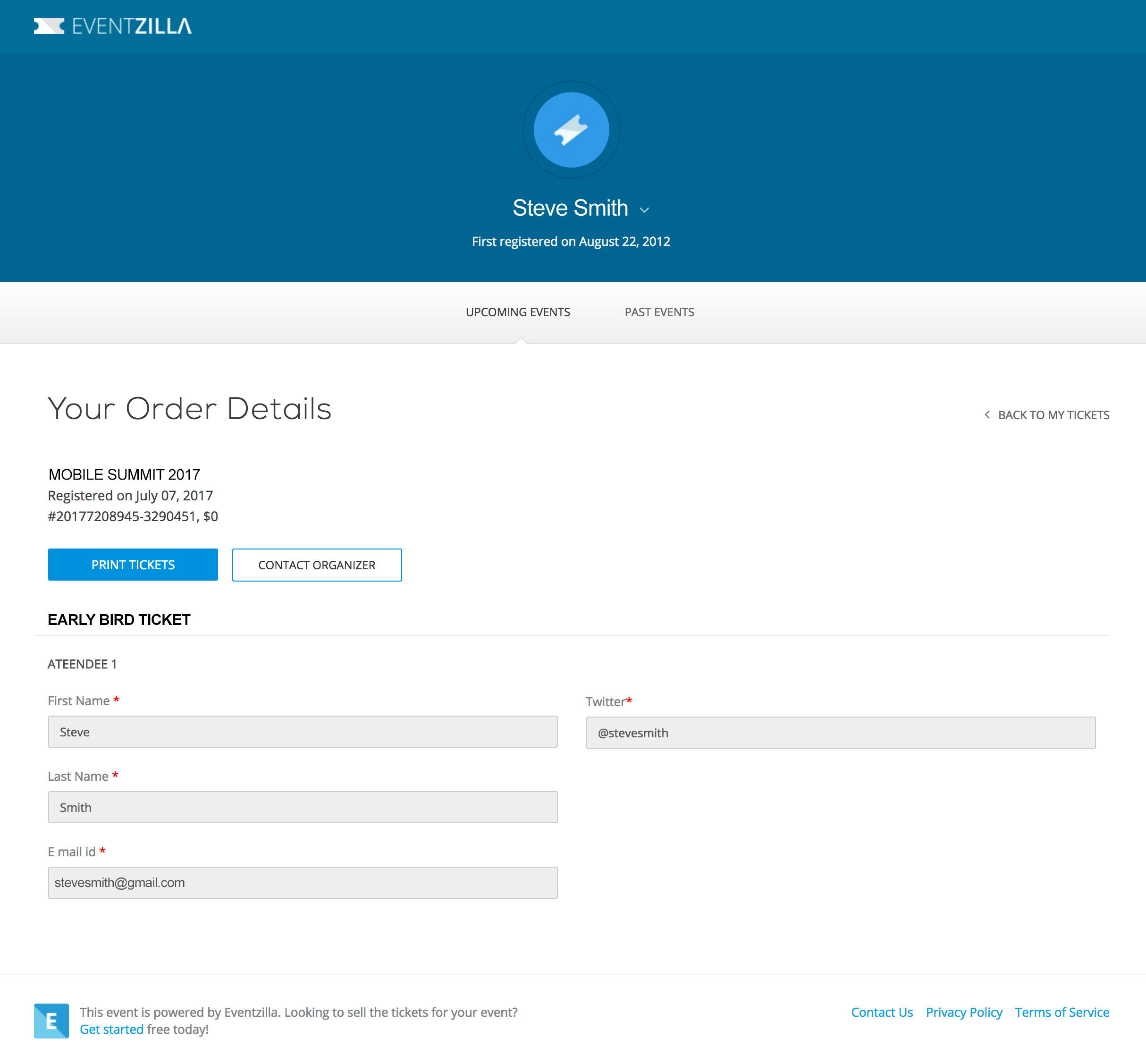Click the Twitter handle input field

click(840, 733)
